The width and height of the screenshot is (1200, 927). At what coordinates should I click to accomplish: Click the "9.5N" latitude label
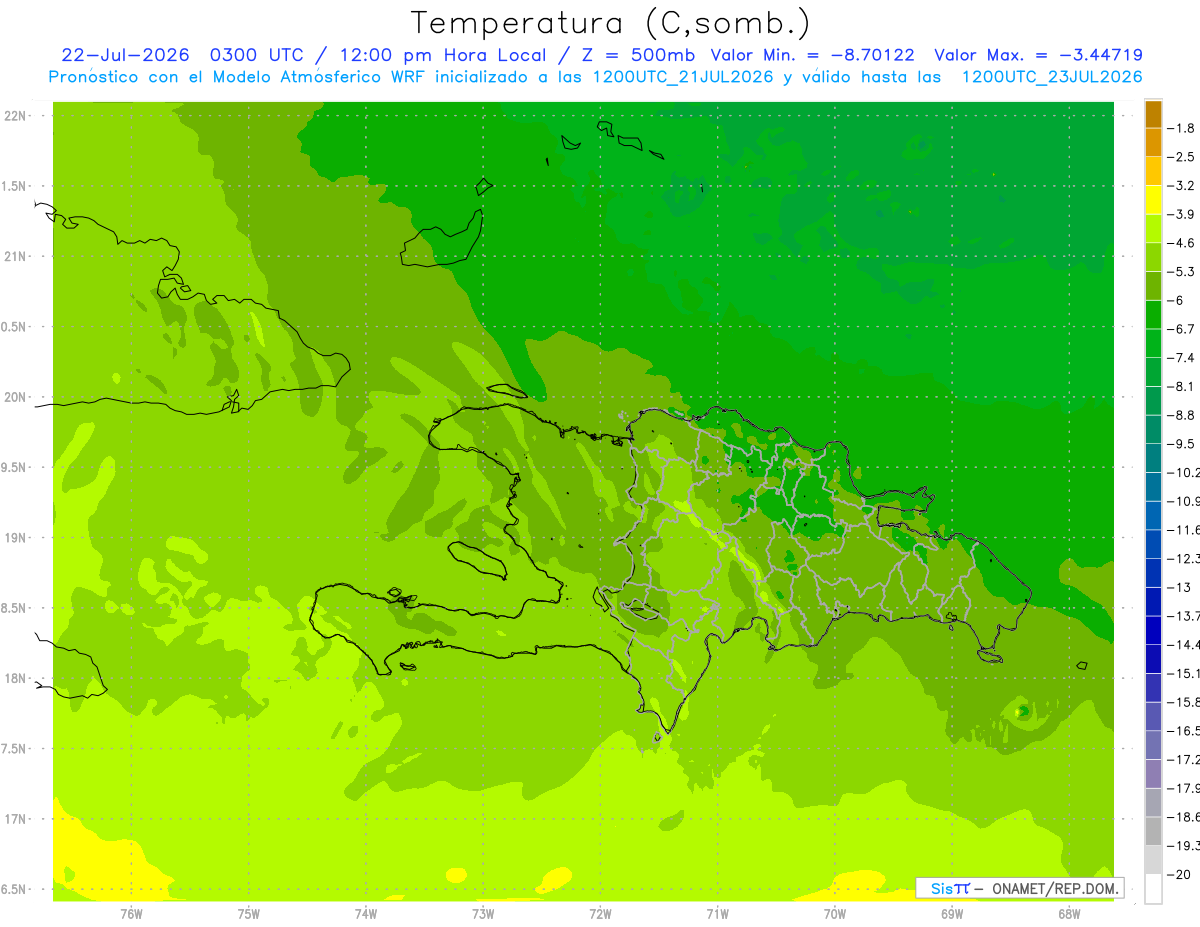tap(15, 467)
